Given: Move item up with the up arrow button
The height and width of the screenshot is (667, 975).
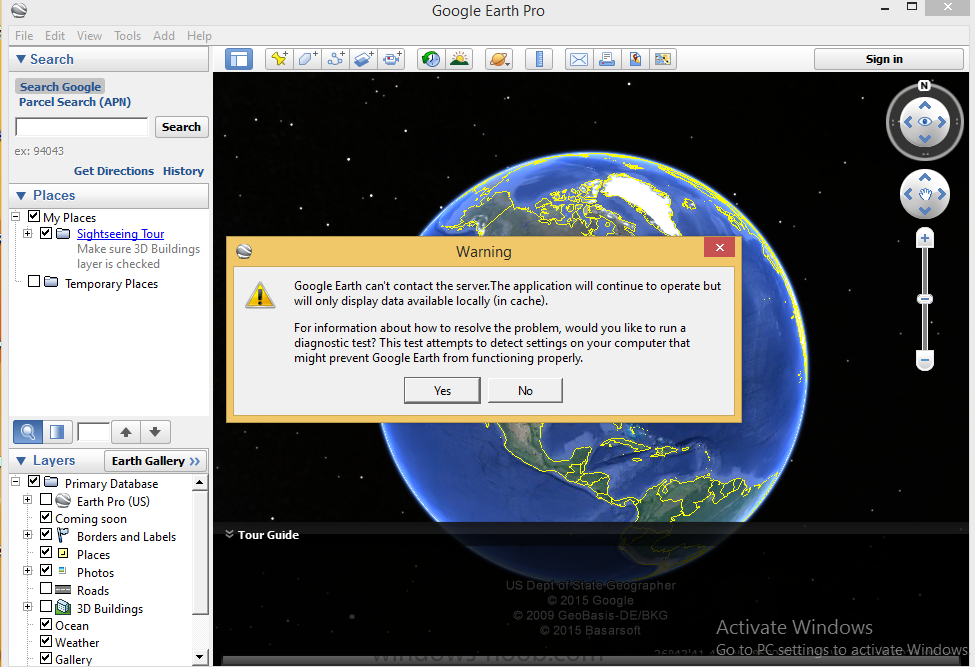Looking at the screenshot, I should click(126, 431).
